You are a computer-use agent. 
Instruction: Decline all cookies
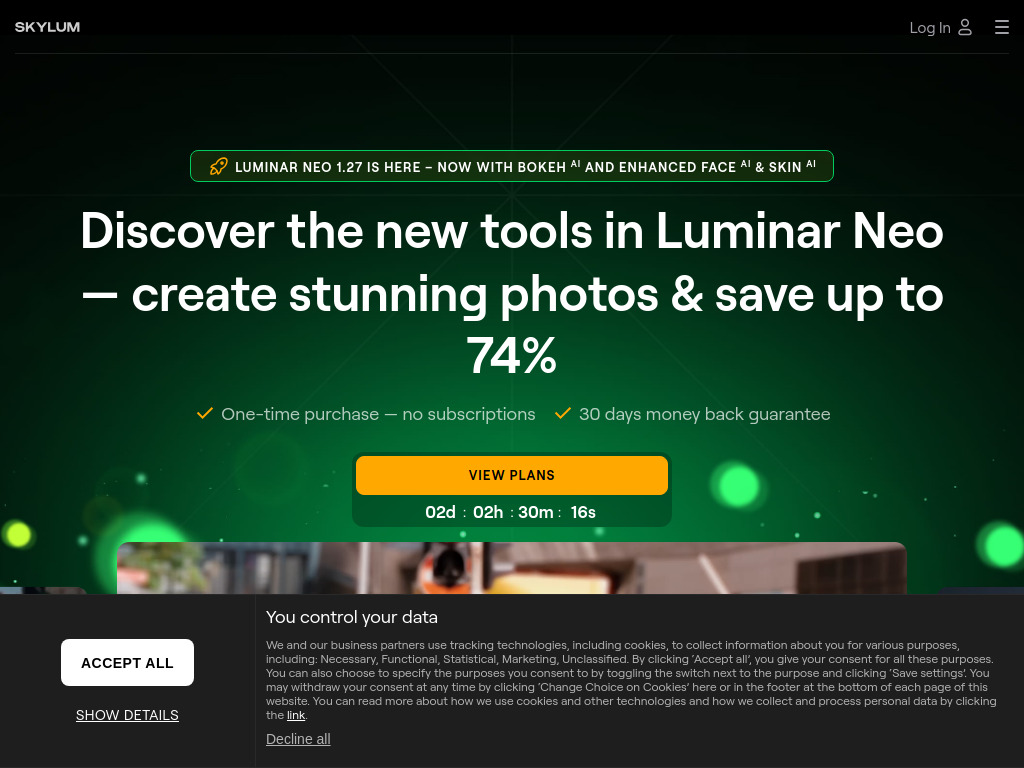click(x=298, y=739)
